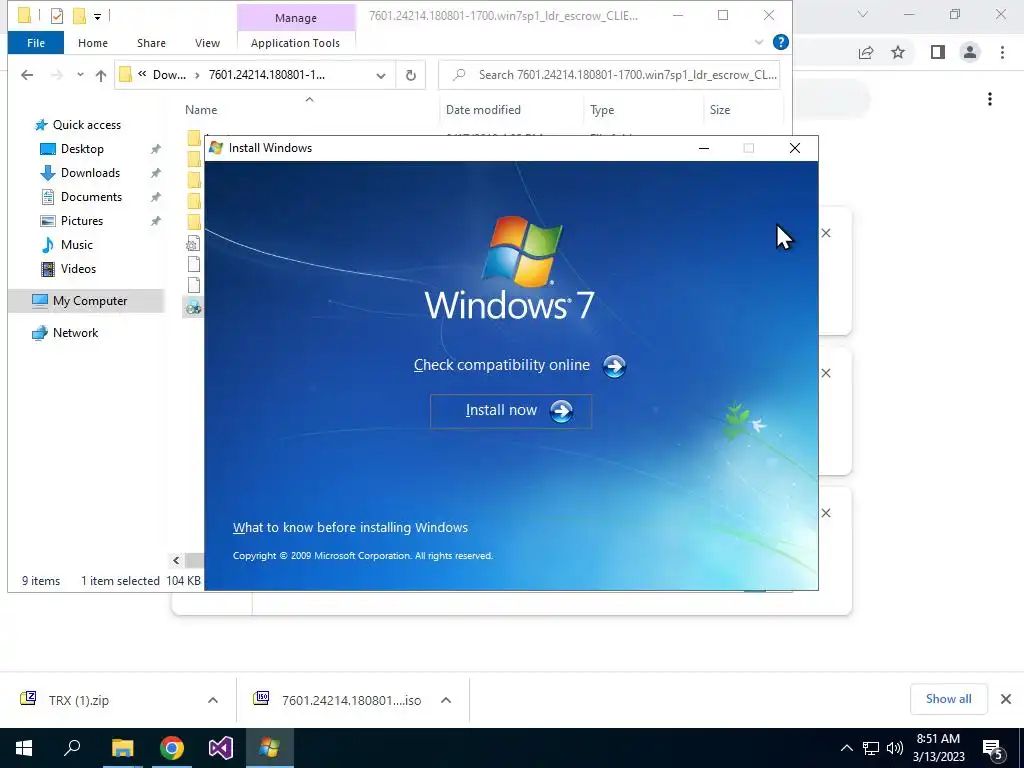Sort files by Date modified column
Viewport: 1024px width, 768px height.
(x=483, y=110)
